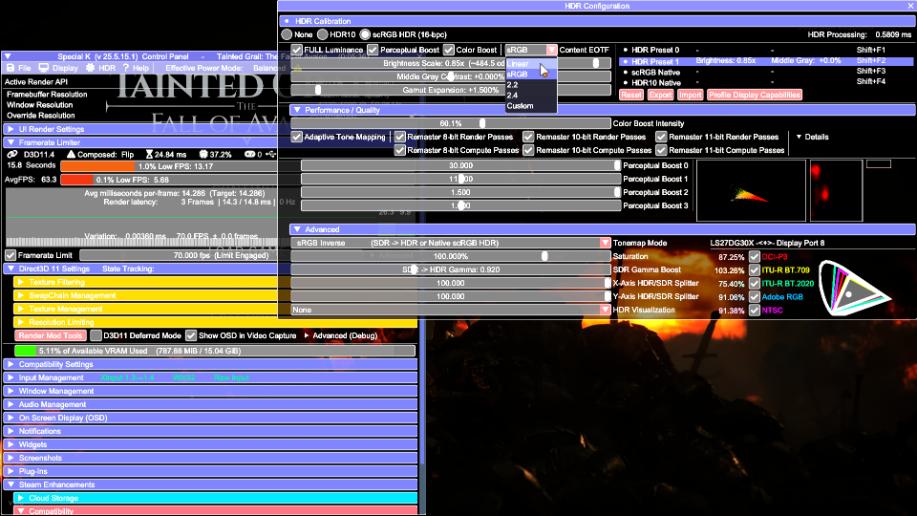Open the Help menu
Viewport: 917px width, 516px height.
tap(140, 68)
